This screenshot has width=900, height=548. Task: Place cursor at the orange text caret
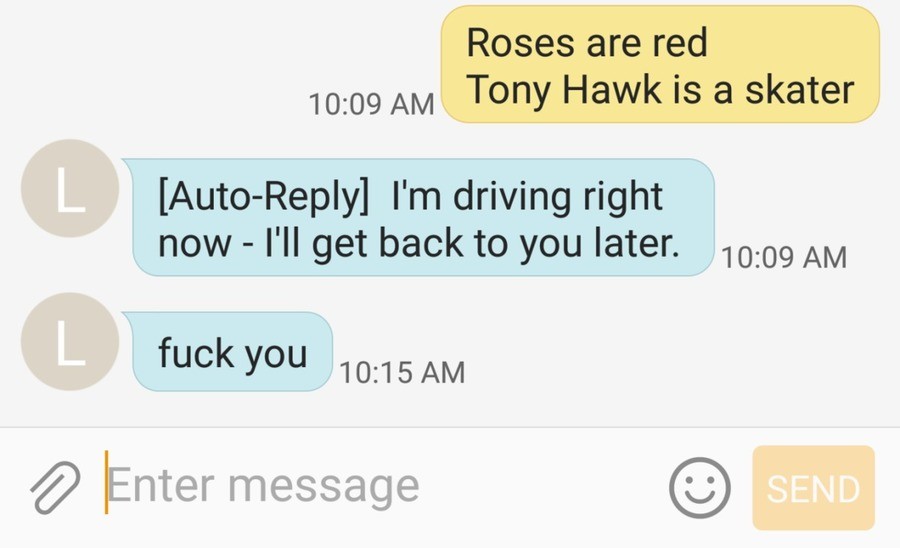tap(106, 482)
